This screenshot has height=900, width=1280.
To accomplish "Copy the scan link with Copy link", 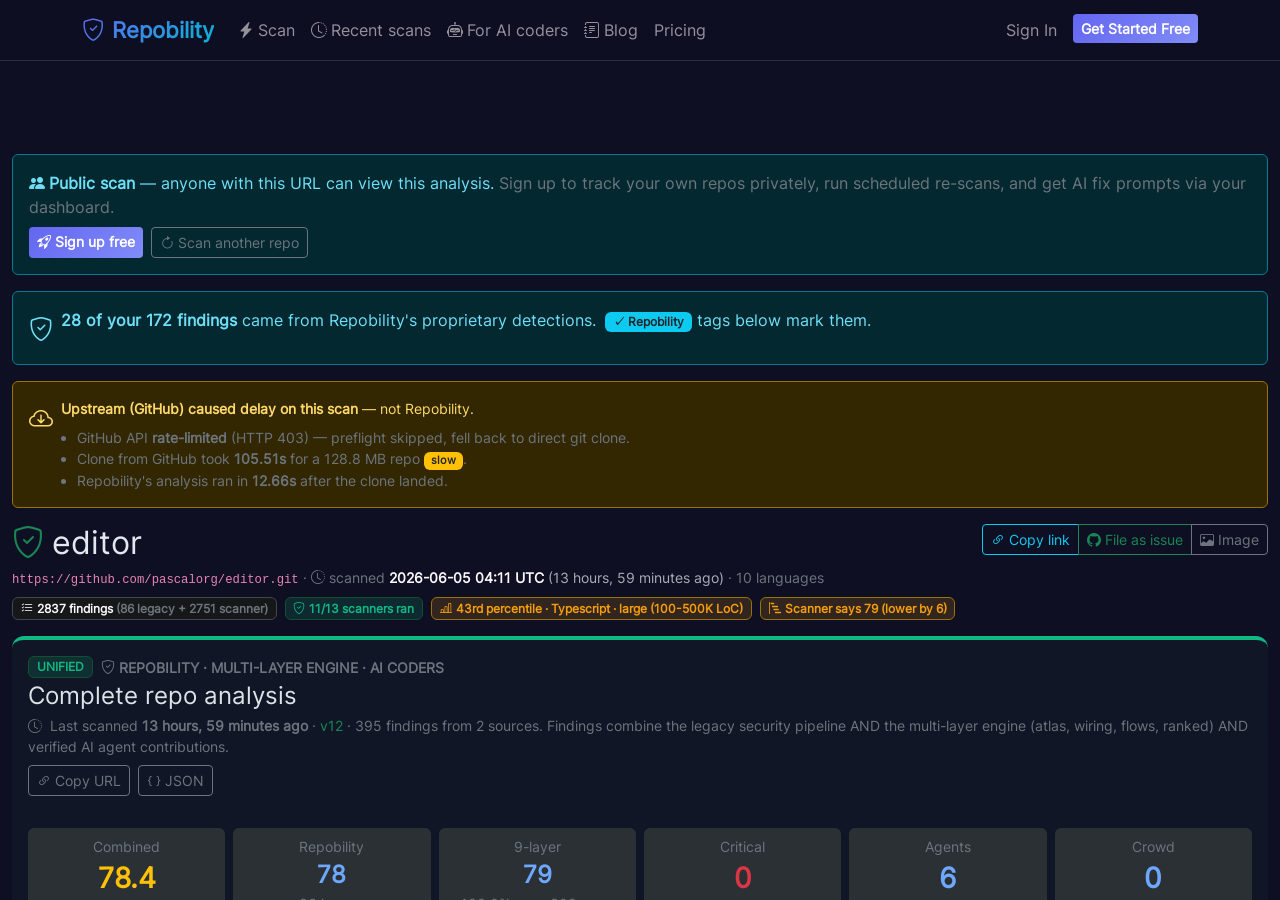I will 1030,540.
